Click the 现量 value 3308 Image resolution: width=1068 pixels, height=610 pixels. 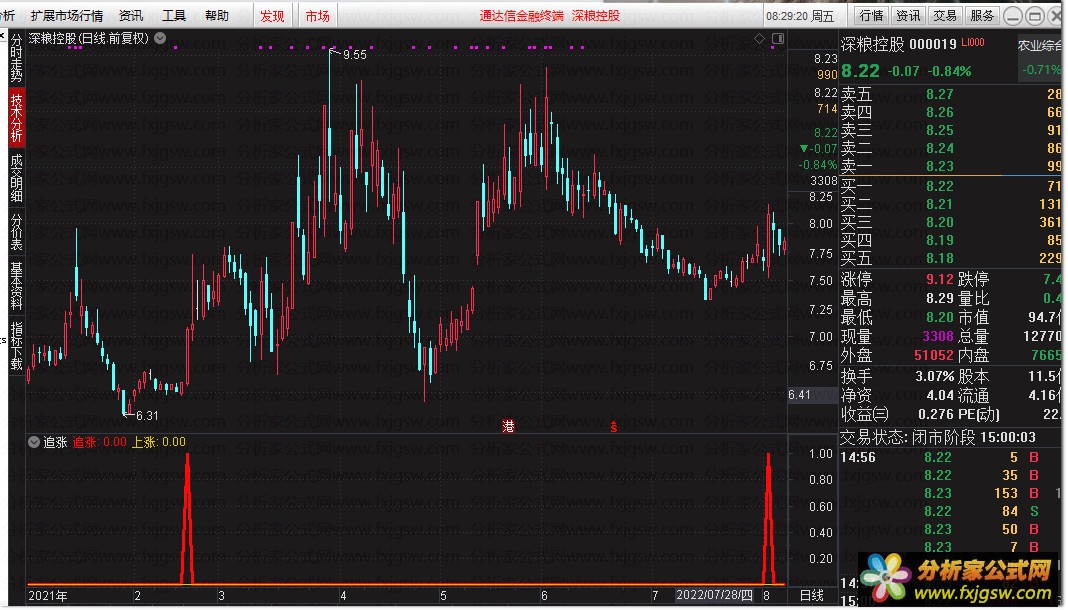[x=938, y=336]
